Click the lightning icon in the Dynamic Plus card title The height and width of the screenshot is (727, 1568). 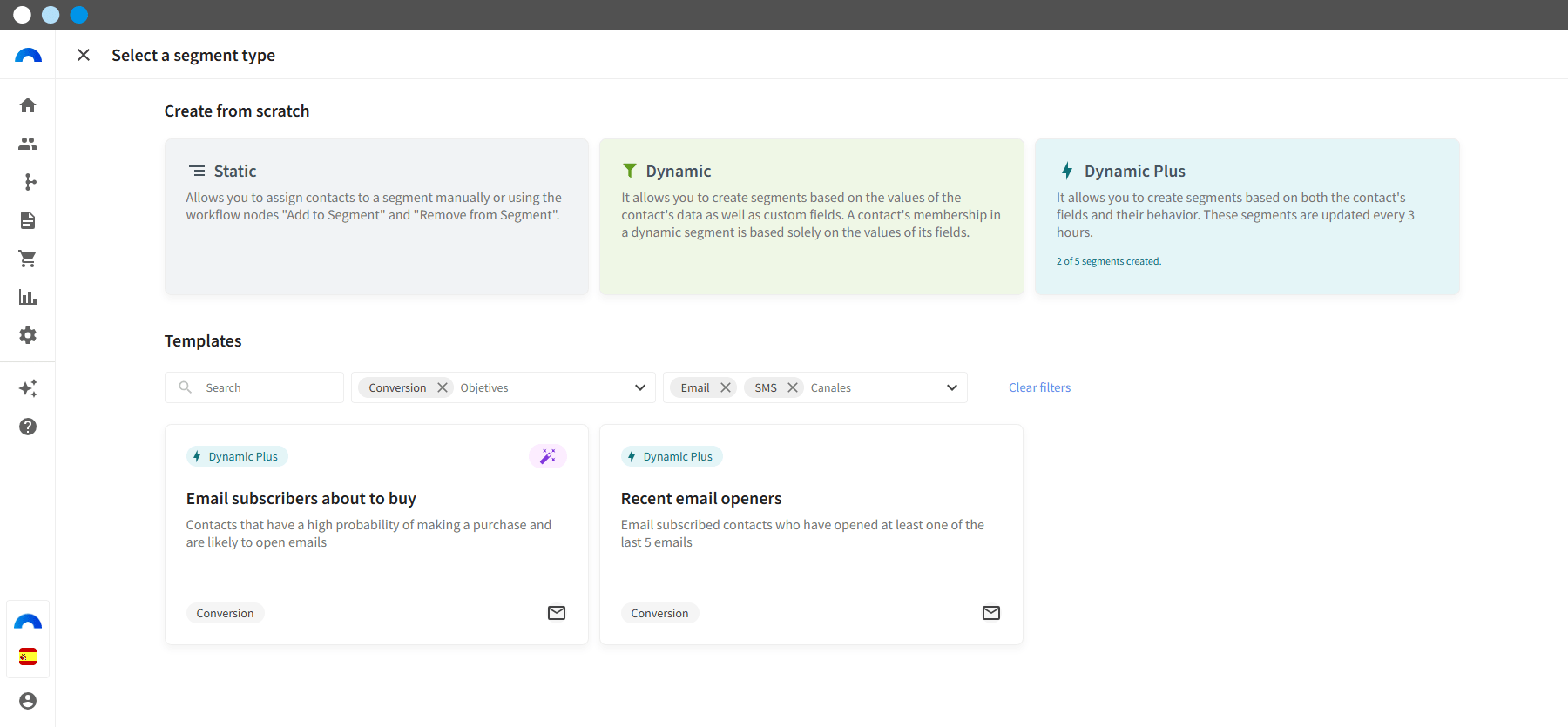tap(1067, 171)
